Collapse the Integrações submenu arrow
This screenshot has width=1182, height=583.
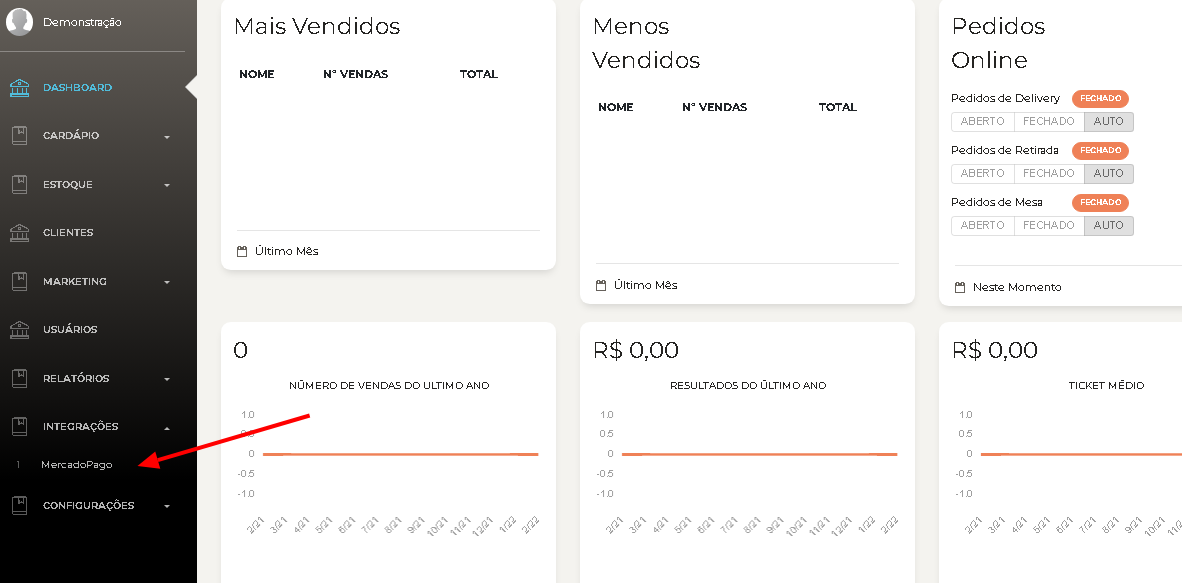click(167, 428)
